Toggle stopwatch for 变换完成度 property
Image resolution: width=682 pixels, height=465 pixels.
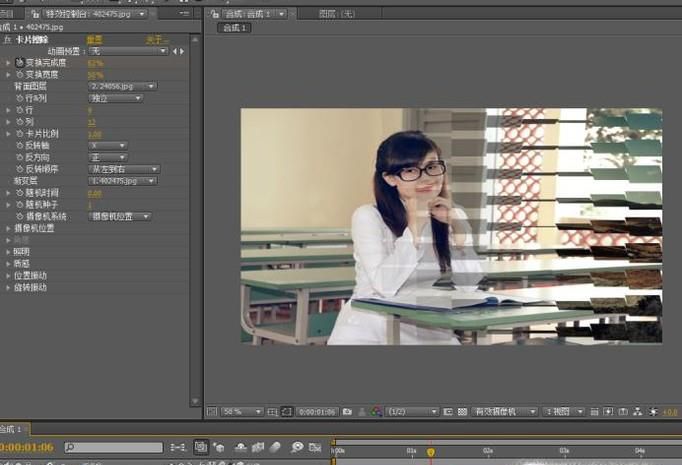19,62
